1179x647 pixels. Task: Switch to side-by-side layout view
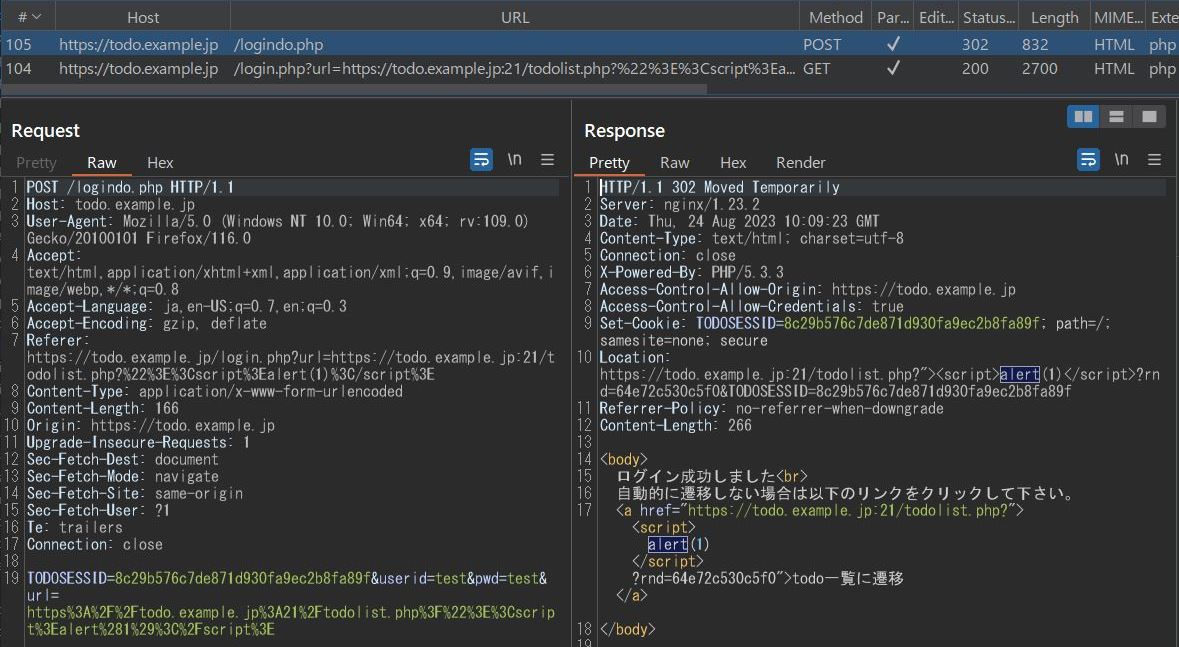[1084, 117]
